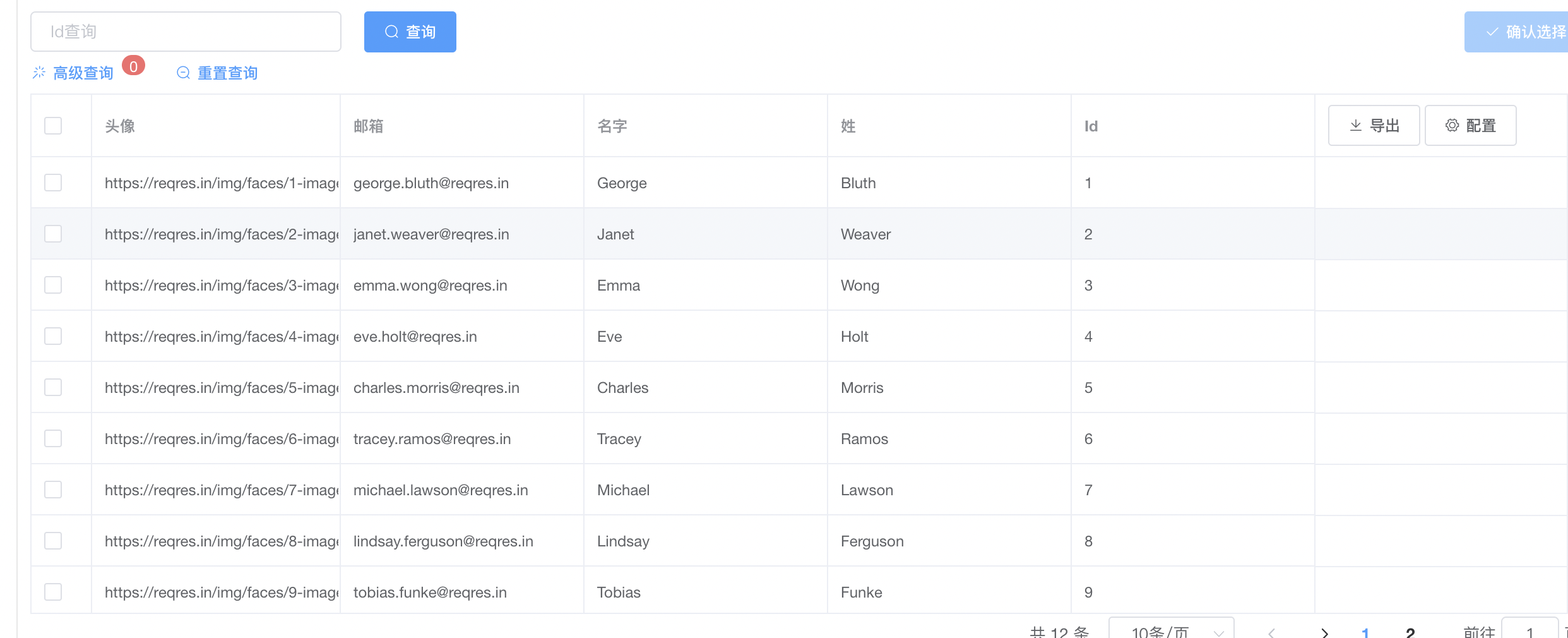Tick the checkbox for Tobias Funke
Screen dimensions: 1568x638
pyautogui.click(x=53, y=592)
